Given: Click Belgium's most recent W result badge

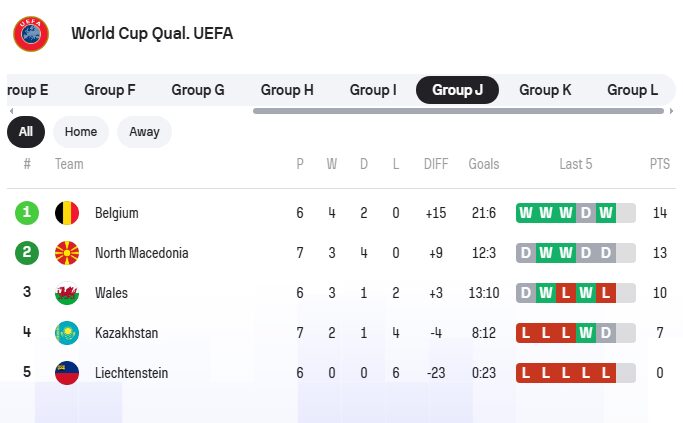Looking at the screenshot, I should [605, 213].
